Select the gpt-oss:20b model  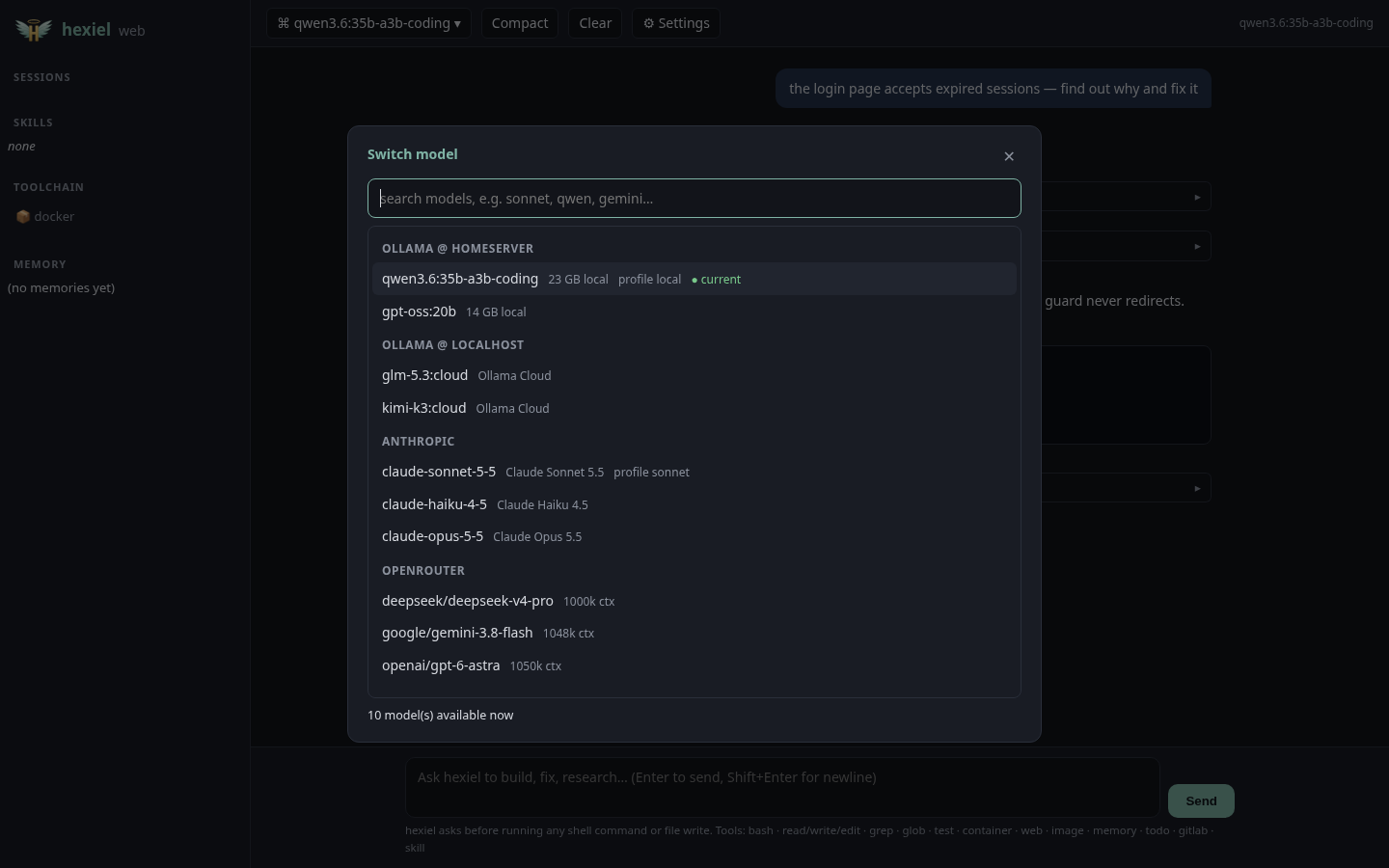click(694, 312)
